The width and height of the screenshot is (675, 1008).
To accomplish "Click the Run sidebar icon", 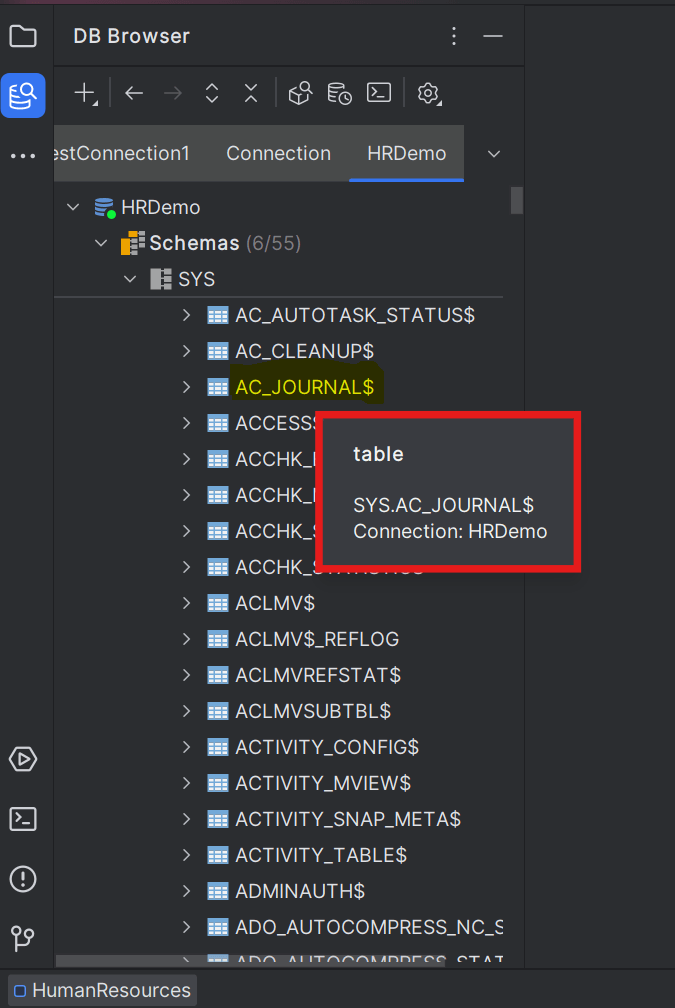I will tap(23, 759).
